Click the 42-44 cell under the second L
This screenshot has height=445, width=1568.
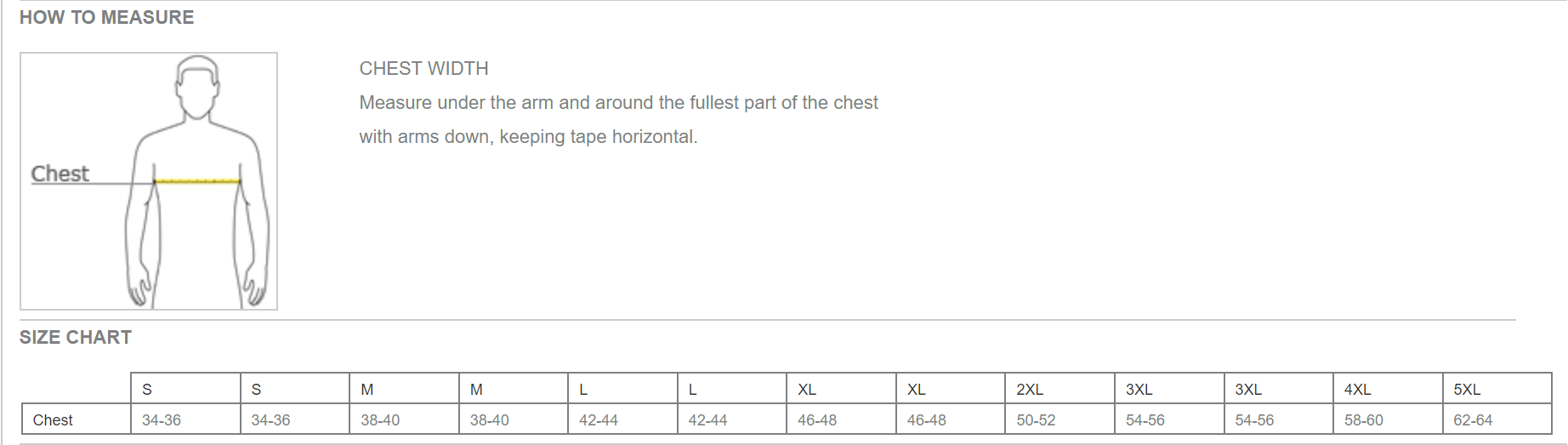(x=707, y=419)
